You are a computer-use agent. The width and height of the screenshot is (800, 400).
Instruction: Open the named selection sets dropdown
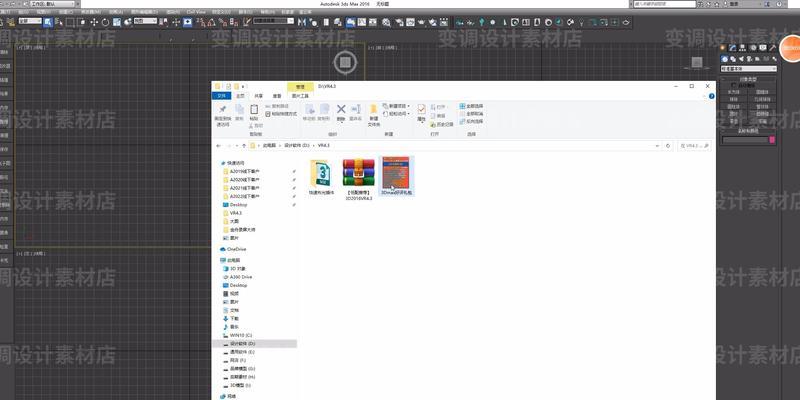pos(273,21)
